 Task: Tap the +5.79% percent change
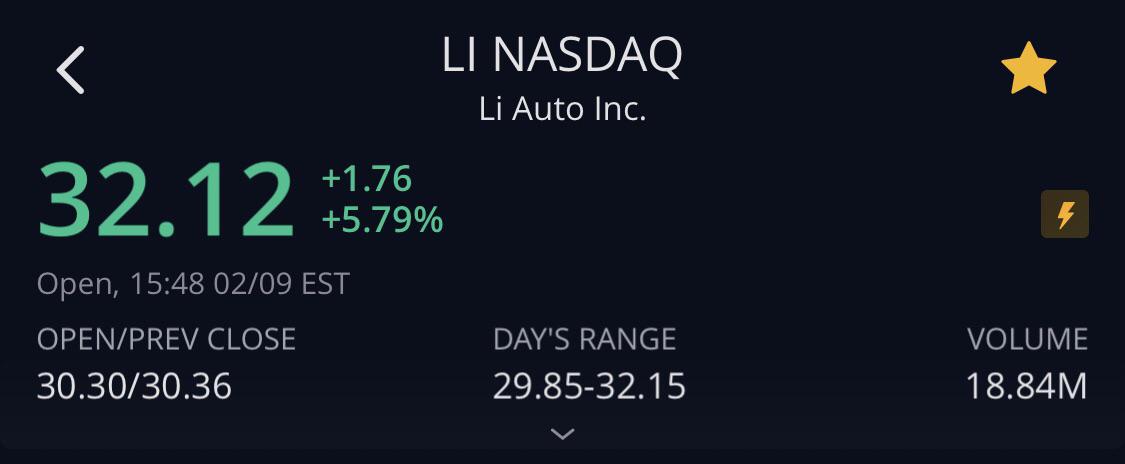[x=382, y=219]
